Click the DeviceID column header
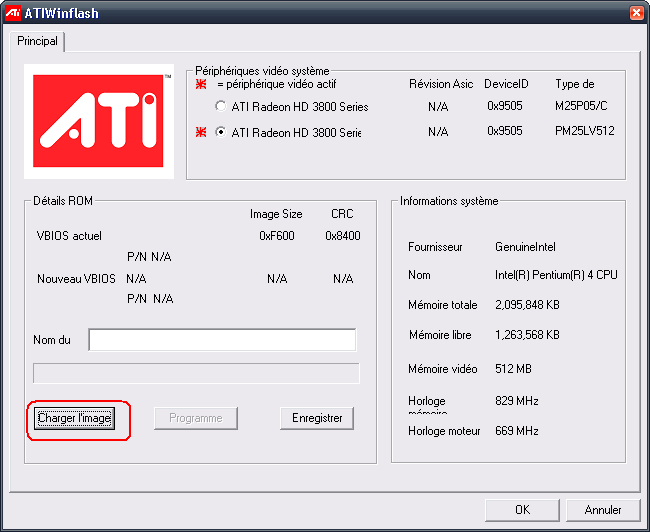 tap(507, 84)
